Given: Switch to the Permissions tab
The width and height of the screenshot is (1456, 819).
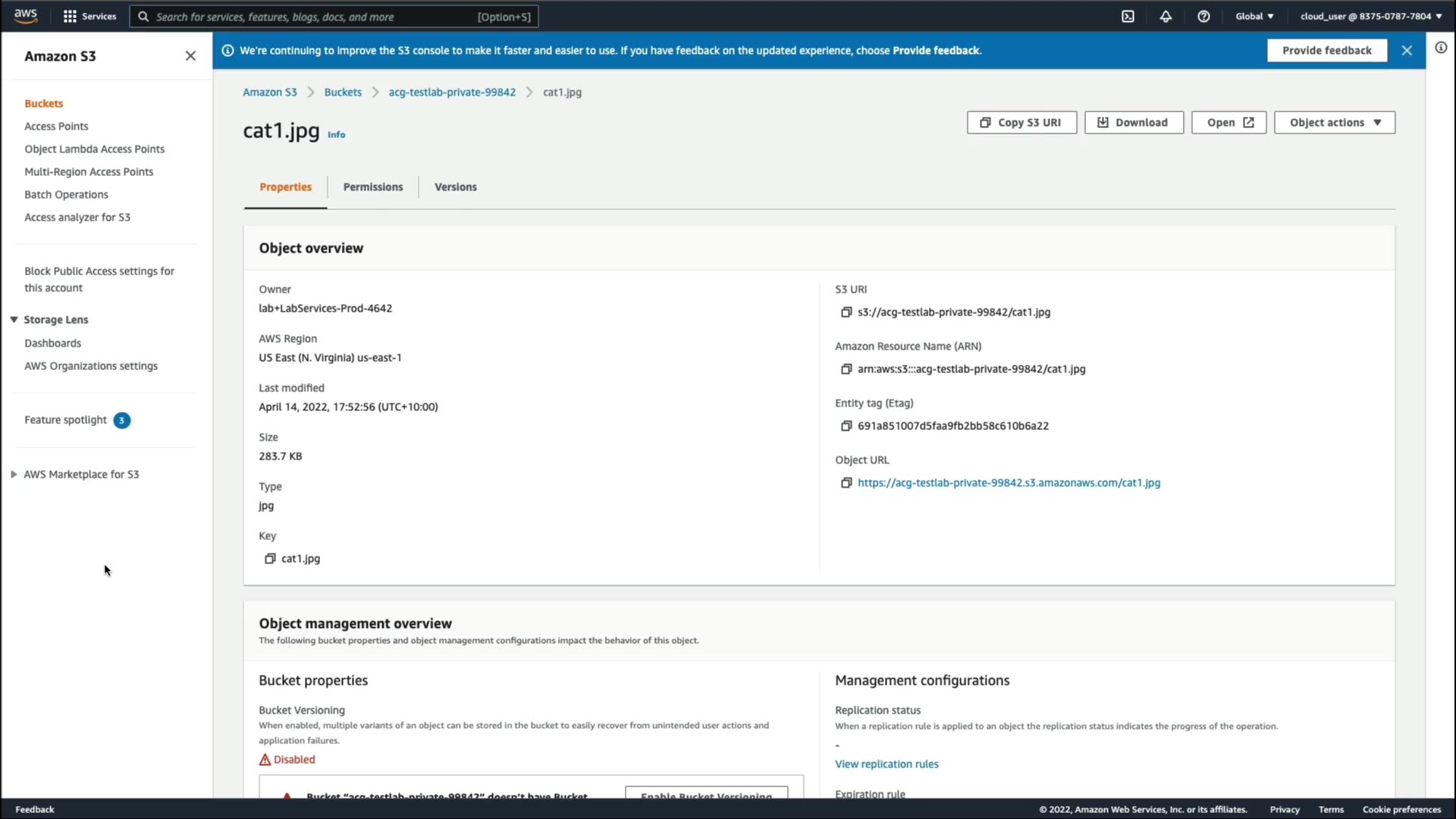Looking at the screenshot, I should (373, 187).
